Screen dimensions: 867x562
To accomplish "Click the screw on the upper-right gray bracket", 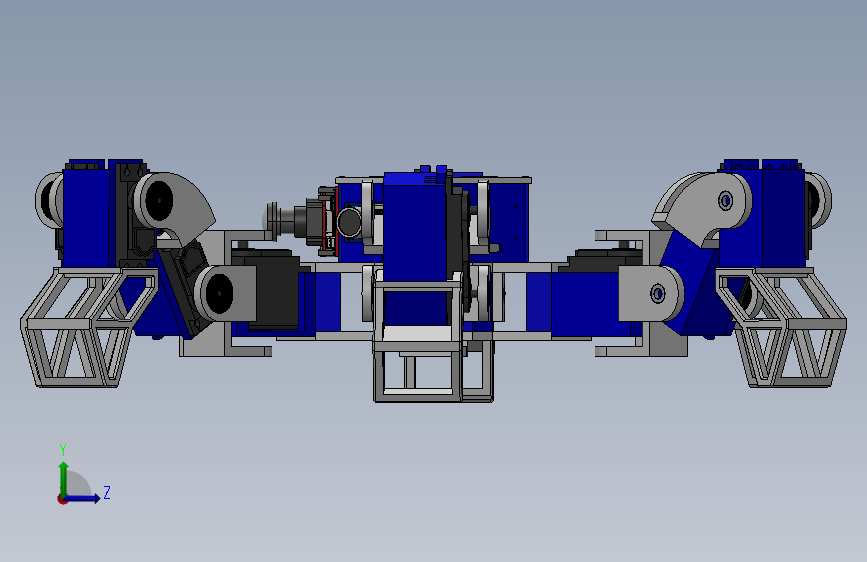I will pos(725,200).
